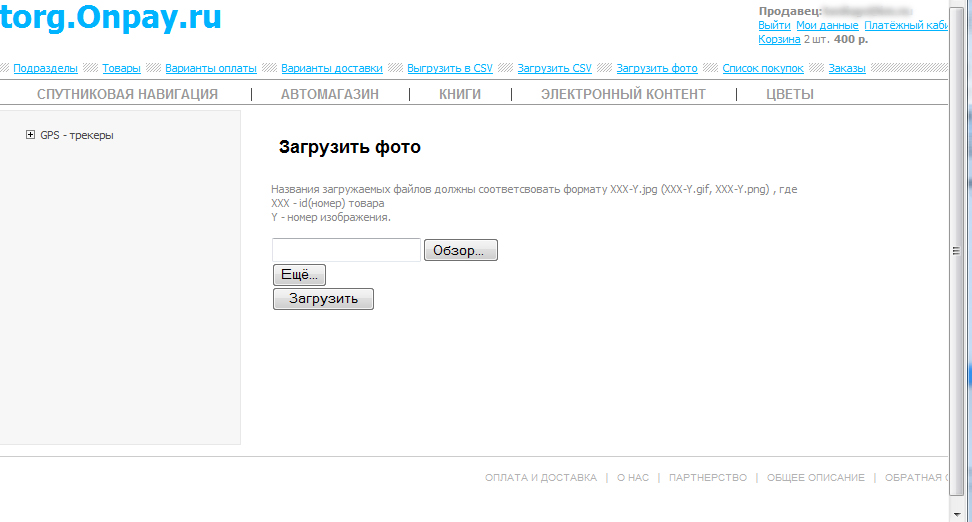Open the Список покупок link
The width and height of the screenshot is (972, 522).
762,68
